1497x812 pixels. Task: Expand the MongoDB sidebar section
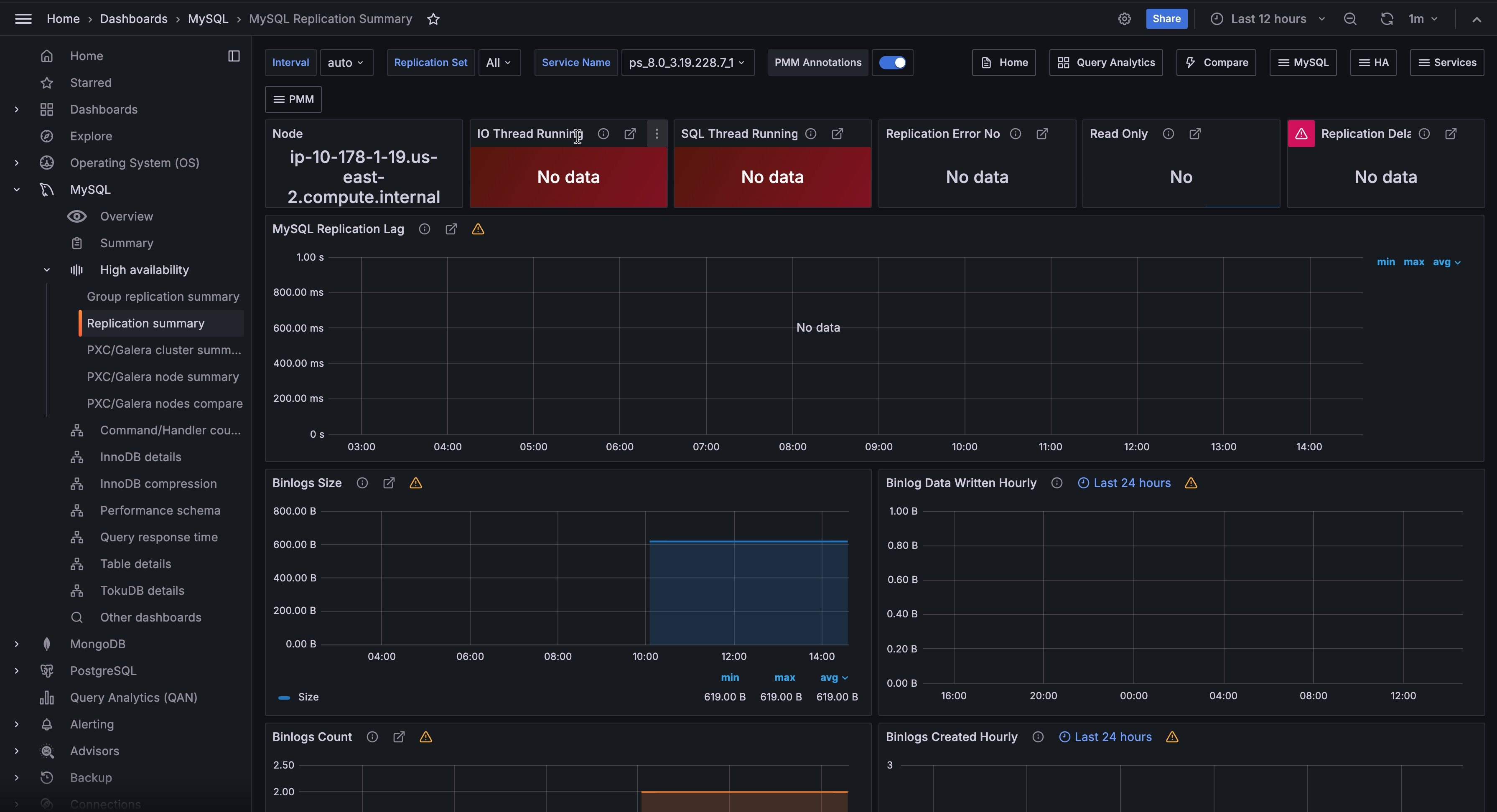(x=17, y=644)
